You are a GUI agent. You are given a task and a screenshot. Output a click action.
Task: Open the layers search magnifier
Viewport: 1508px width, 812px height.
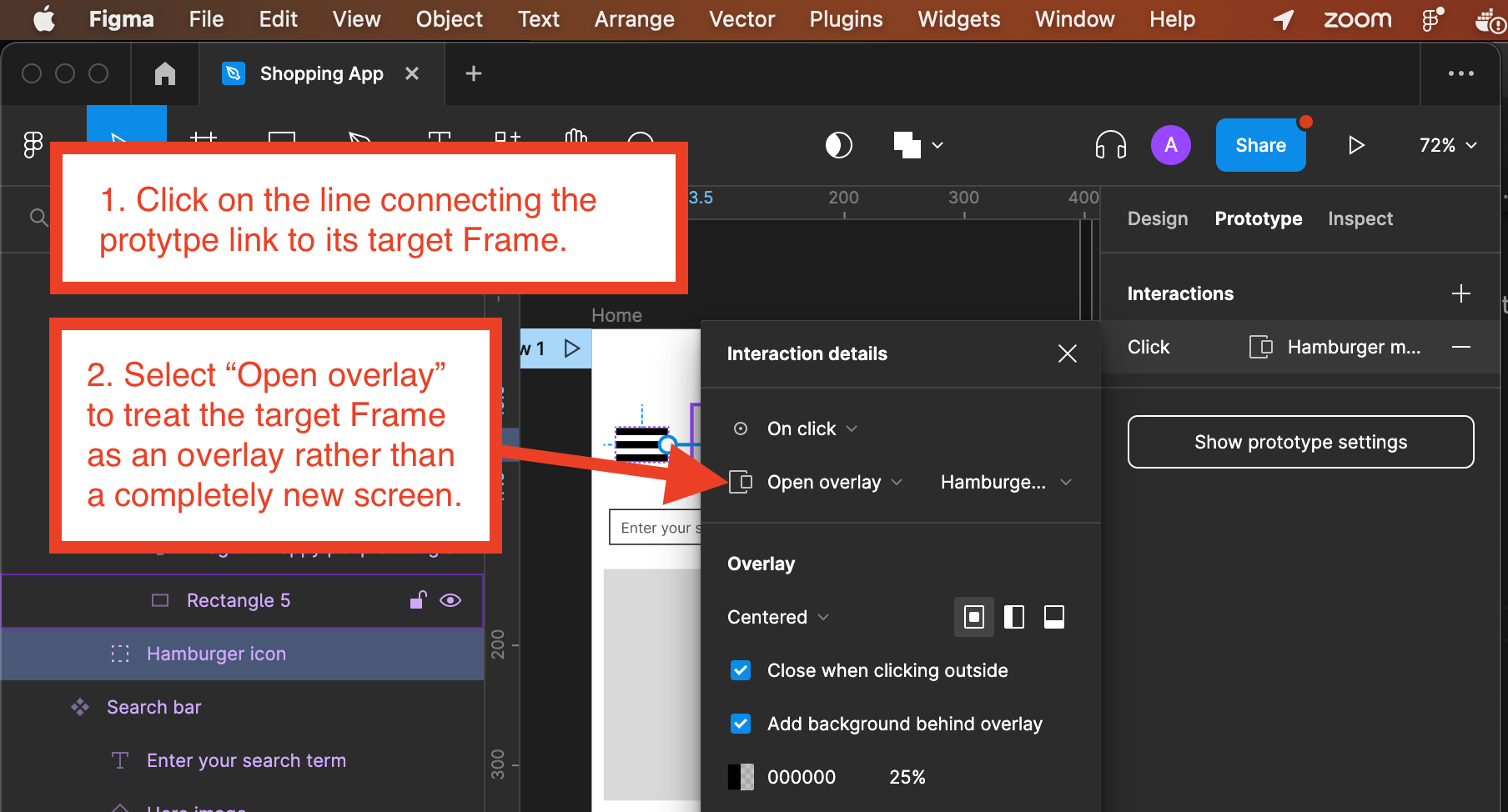pyautogui.click(x=38, y=218)
